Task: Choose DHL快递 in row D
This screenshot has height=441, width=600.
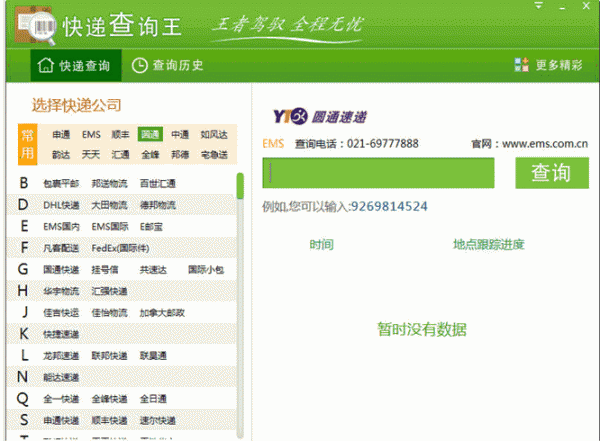Action: pyautogui.click(x=61, y=205)
